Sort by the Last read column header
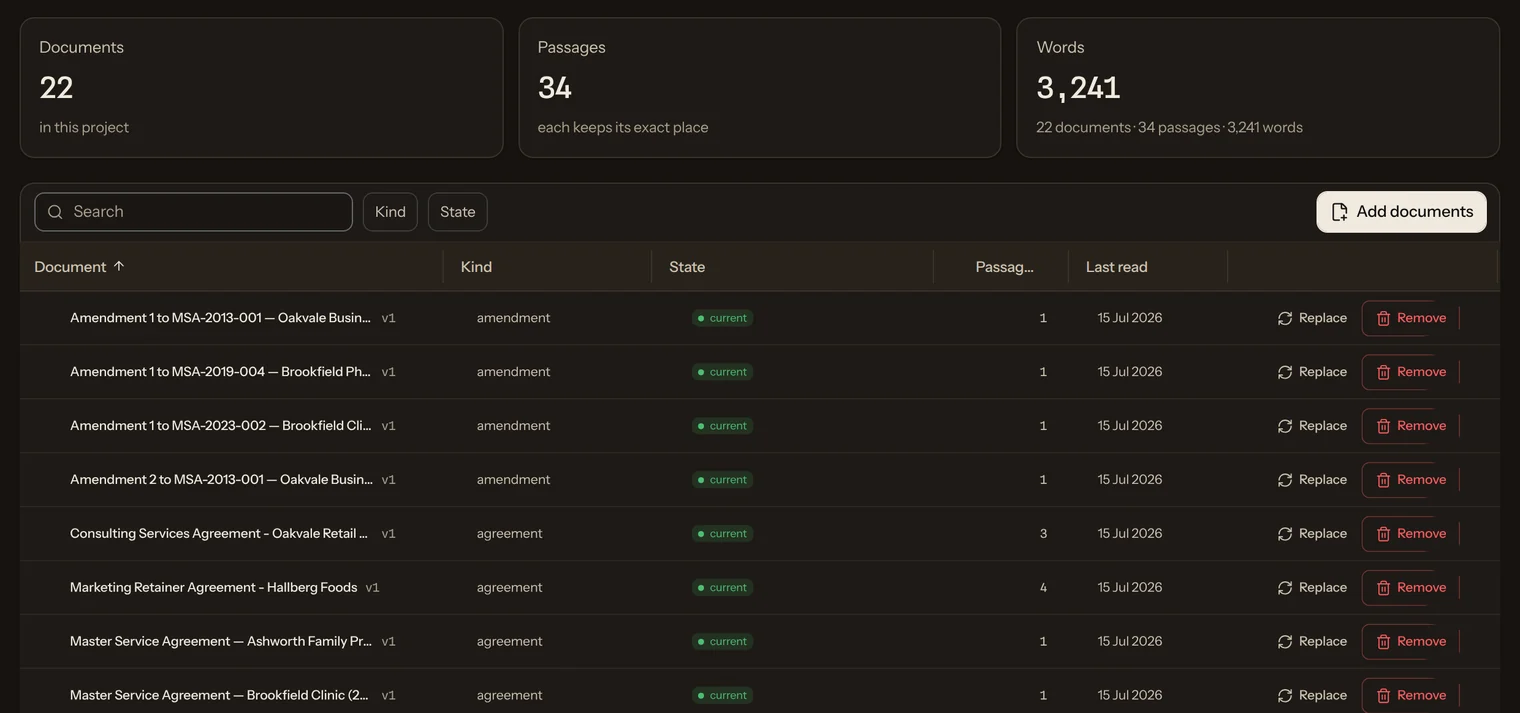This screenshot has width=1520, height=713. (1116, 267)
